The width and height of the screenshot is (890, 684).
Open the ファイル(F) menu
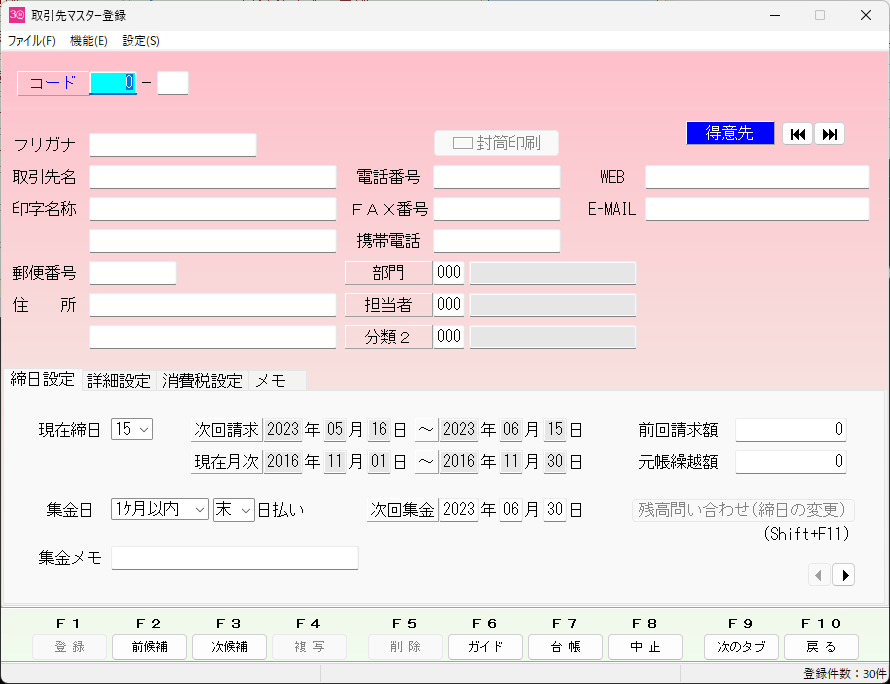[x=32, y=41]
